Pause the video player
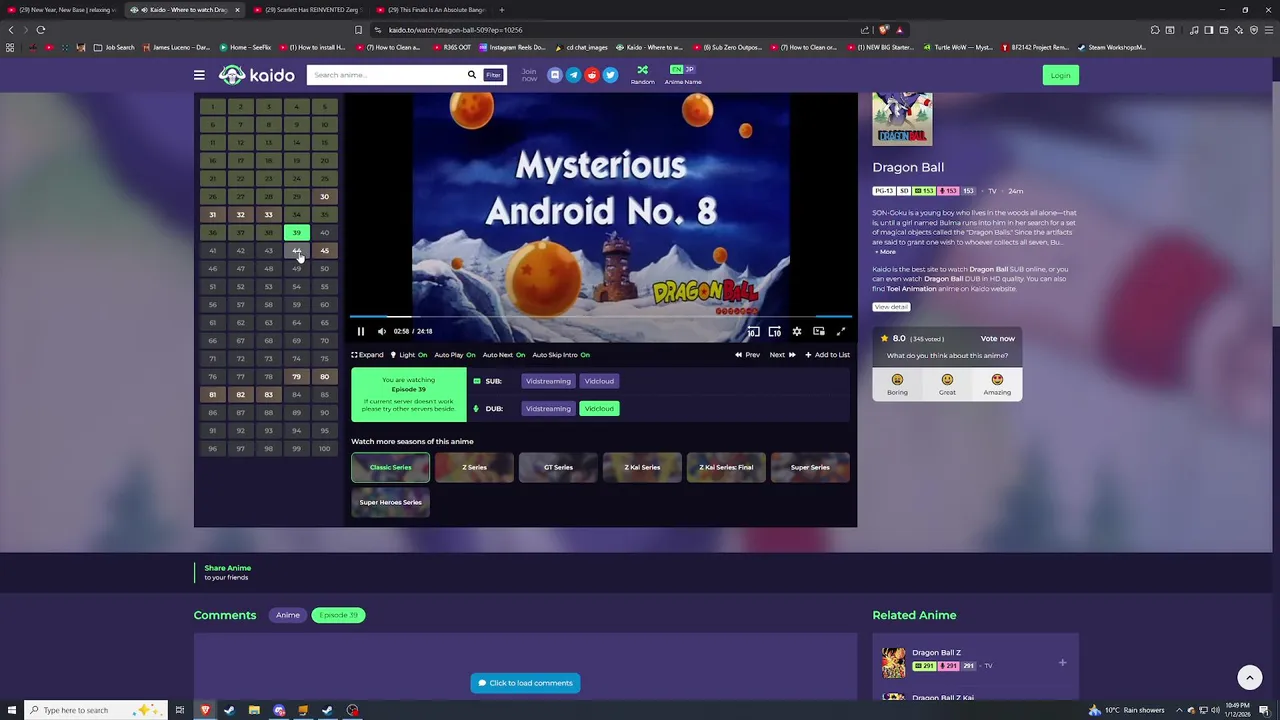This screenshot has width=1280, height=720. pyautogui.click(x=361, y=331)
